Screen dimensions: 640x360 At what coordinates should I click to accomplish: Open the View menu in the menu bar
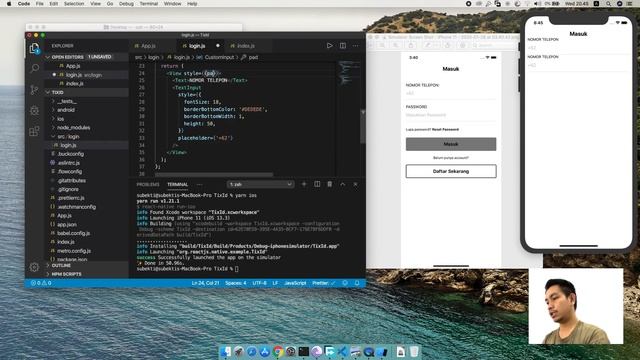pos(96,4)
